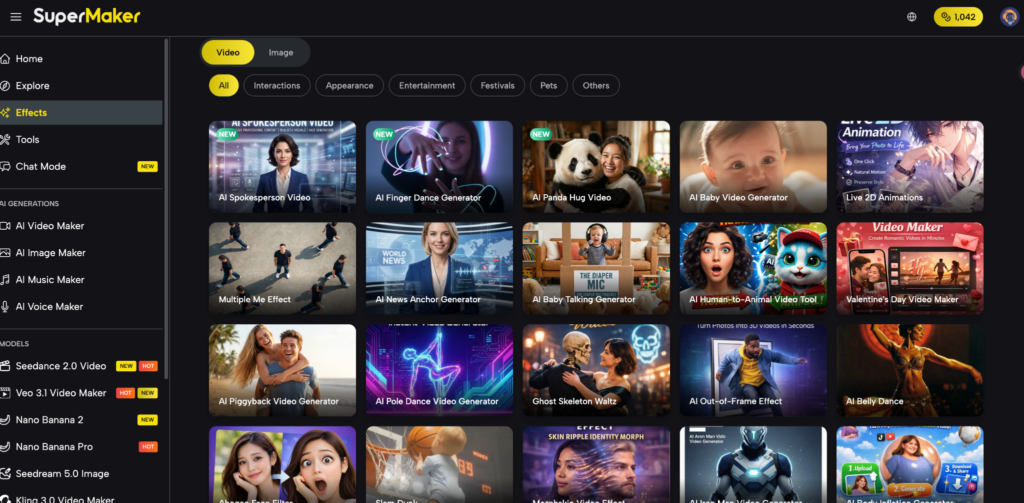Select the Video toggle option
This screenshot has width=1024, height=503.
[x=228, y=52]
